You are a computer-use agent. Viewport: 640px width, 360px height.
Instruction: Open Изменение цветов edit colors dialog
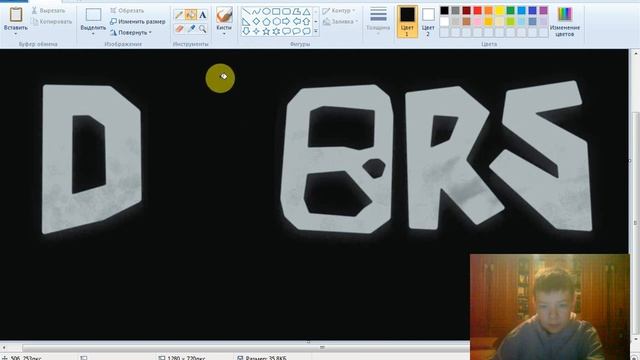[x=565, y=22]
